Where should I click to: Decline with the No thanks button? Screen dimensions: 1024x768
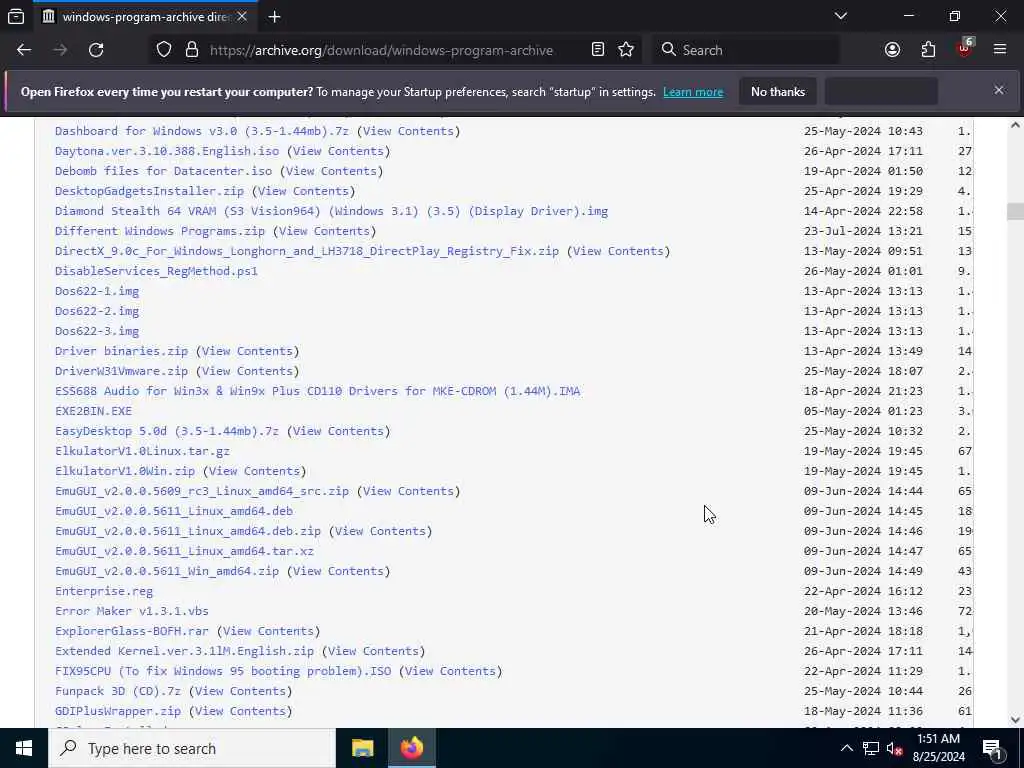[778, 92]
